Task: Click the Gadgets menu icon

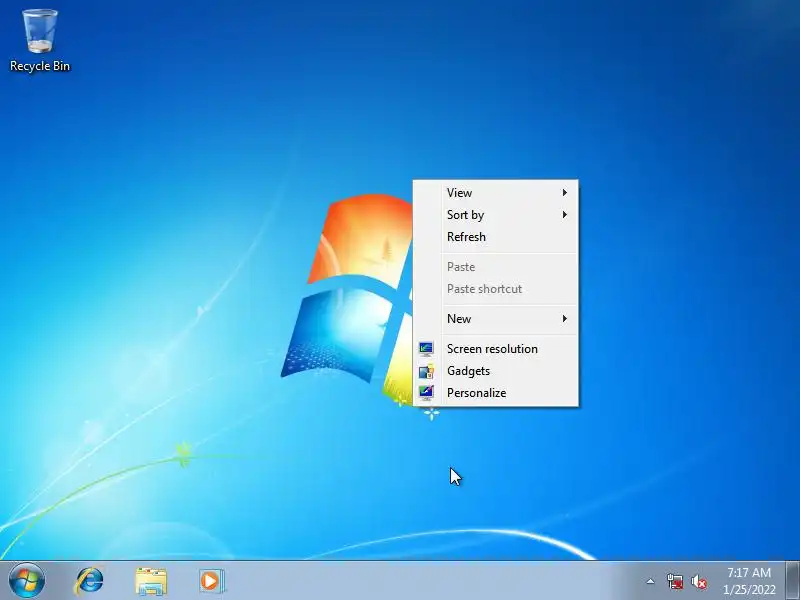Action: point(426,371)
